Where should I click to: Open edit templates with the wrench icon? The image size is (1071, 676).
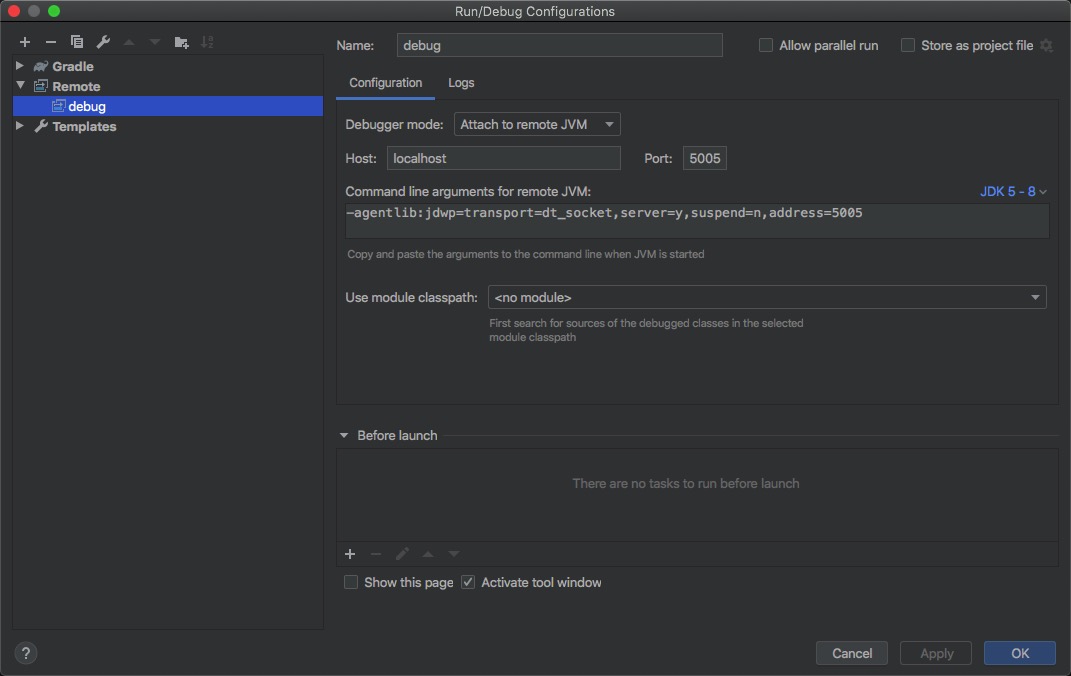click(x=103, y=42)
